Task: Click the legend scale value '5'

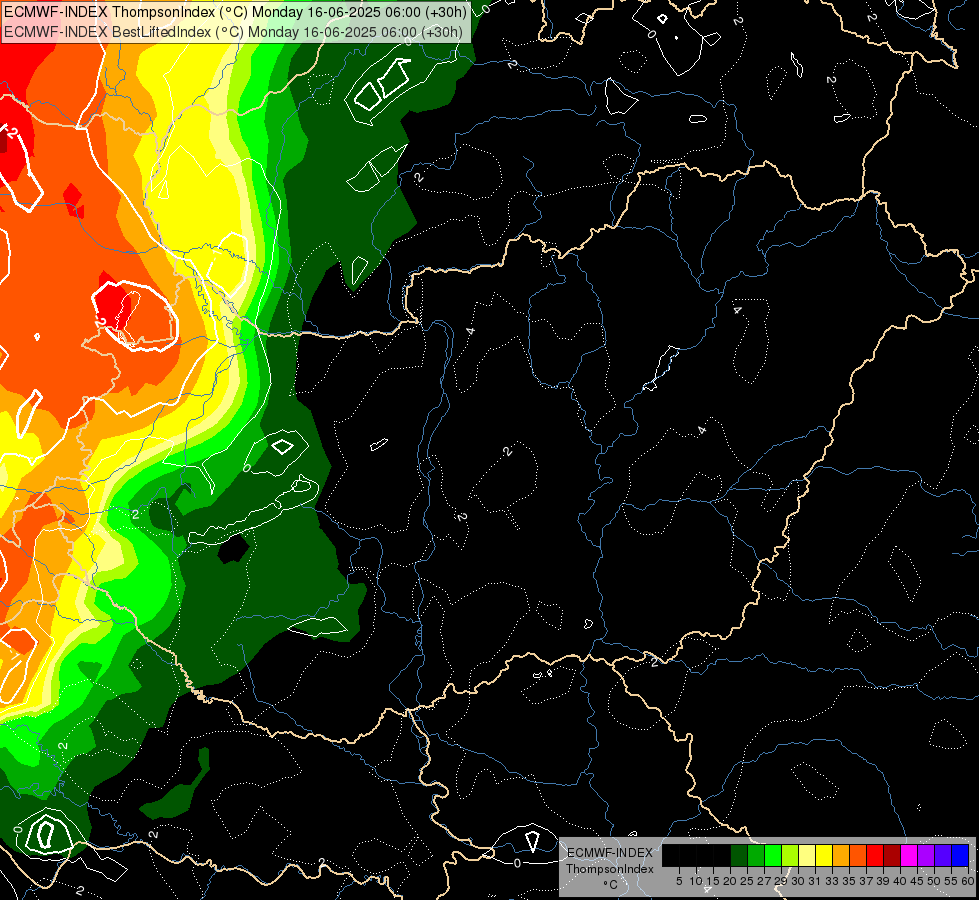Action: pos(679,881)
